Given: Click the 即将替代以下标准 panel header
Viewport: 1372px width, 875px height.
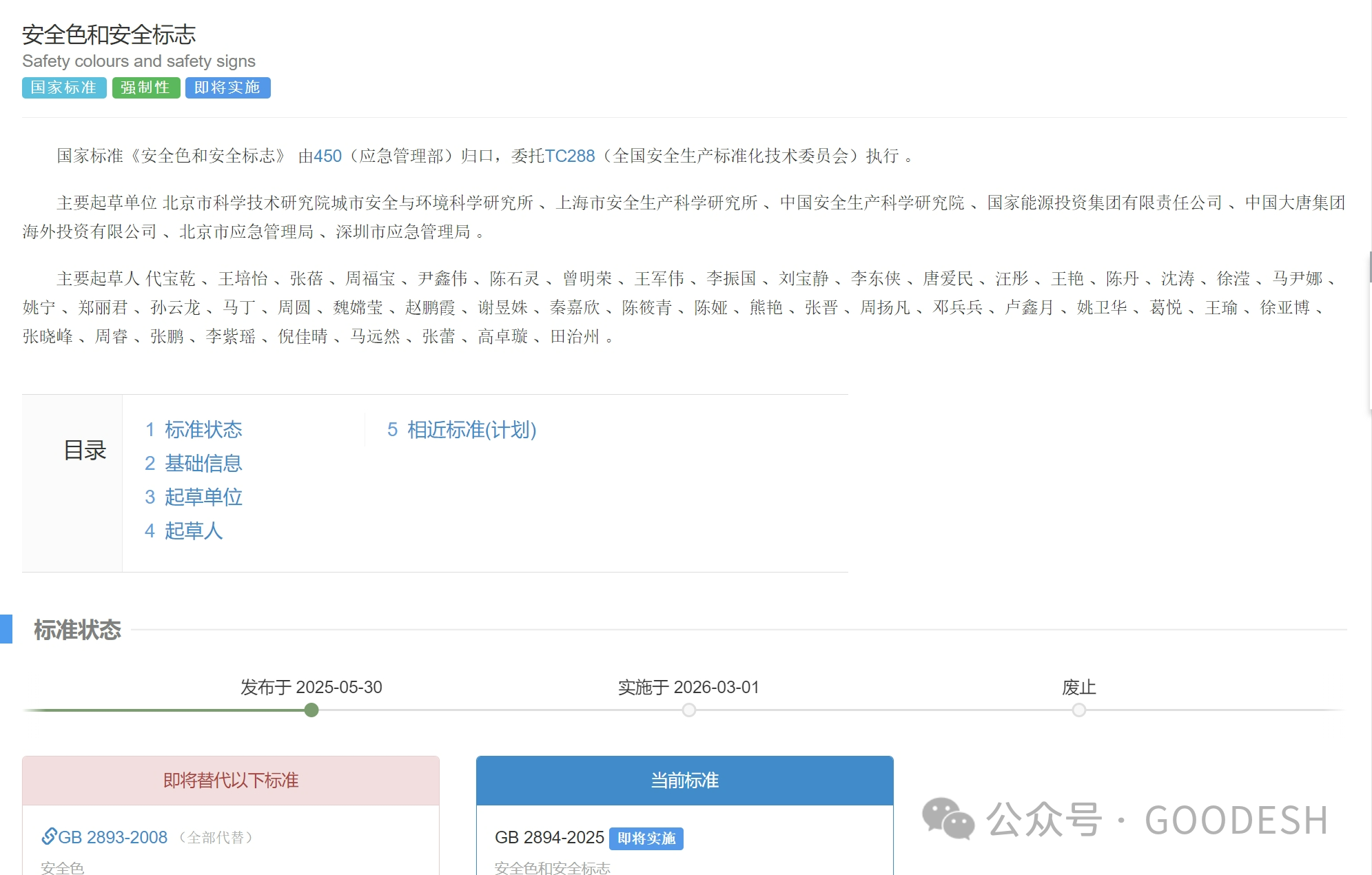Looking at the screenshot, I should point(231,781).
